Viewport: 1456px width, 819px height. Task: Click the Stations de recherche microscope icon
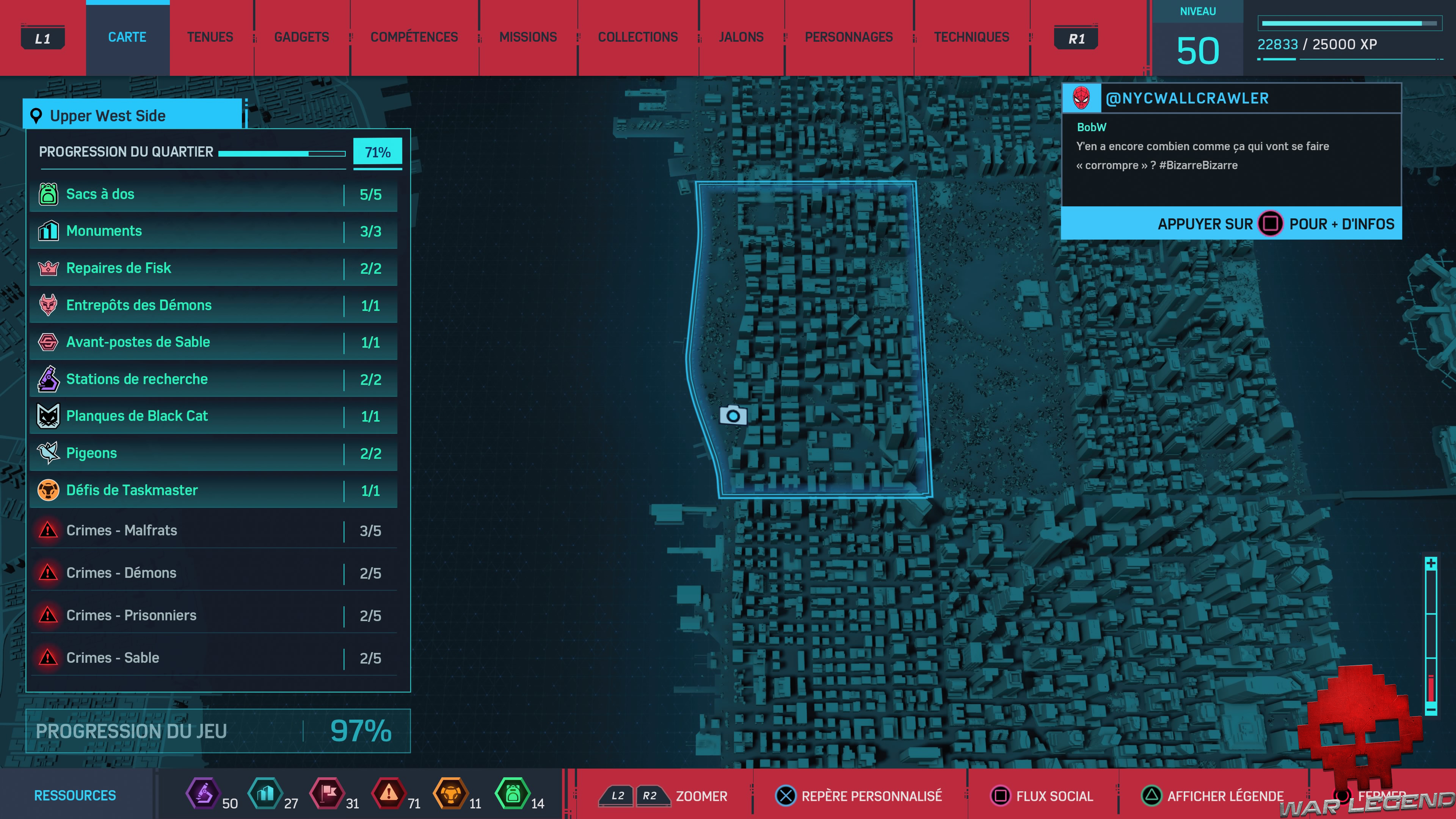pos(48,379)
